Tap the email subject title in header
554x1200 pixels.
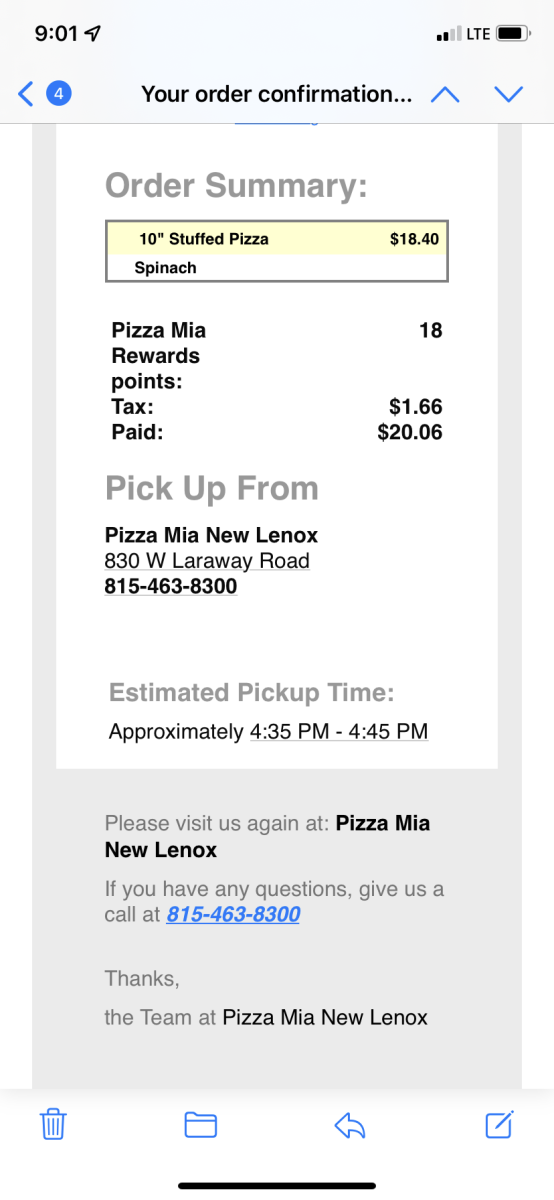pyautogui.click(x=276, y=94)
